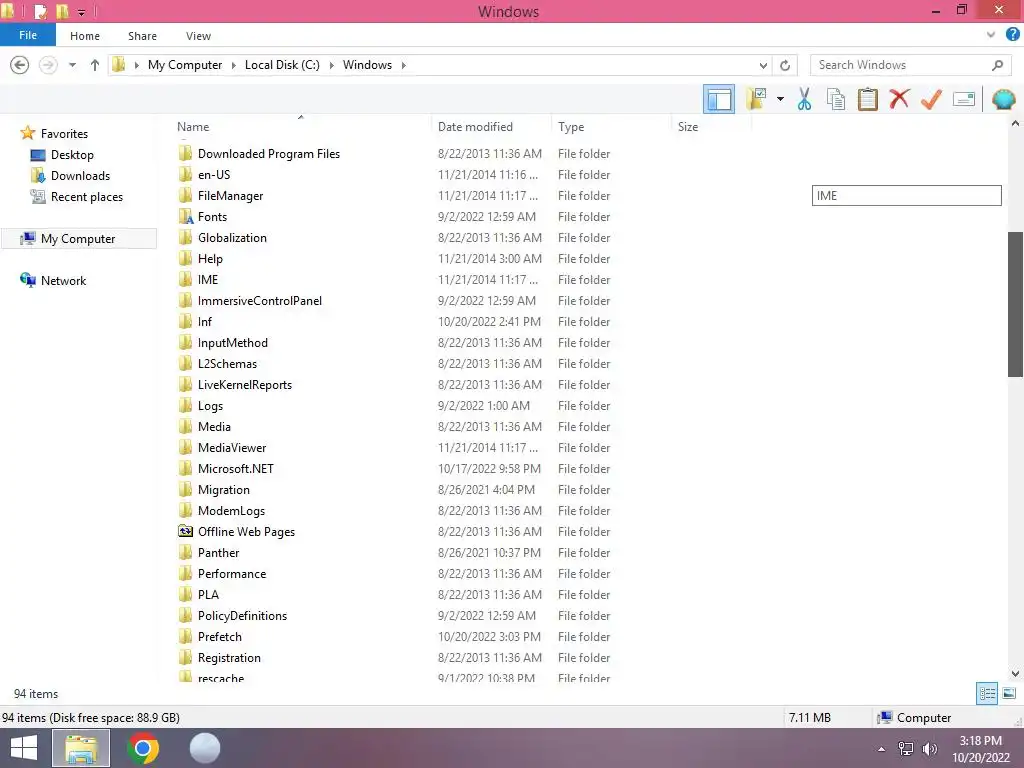This screenshot has height=768, width=1024.
Task: Open the folder options dropdown arrow
Action: (780, 99)
